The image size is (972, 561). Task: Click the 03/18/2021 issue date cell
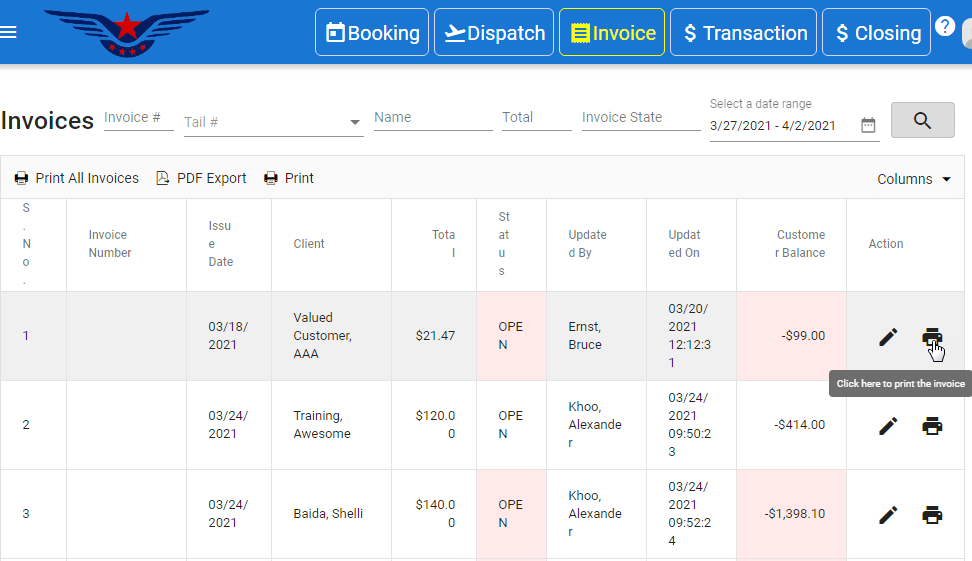tap(228, 335)
